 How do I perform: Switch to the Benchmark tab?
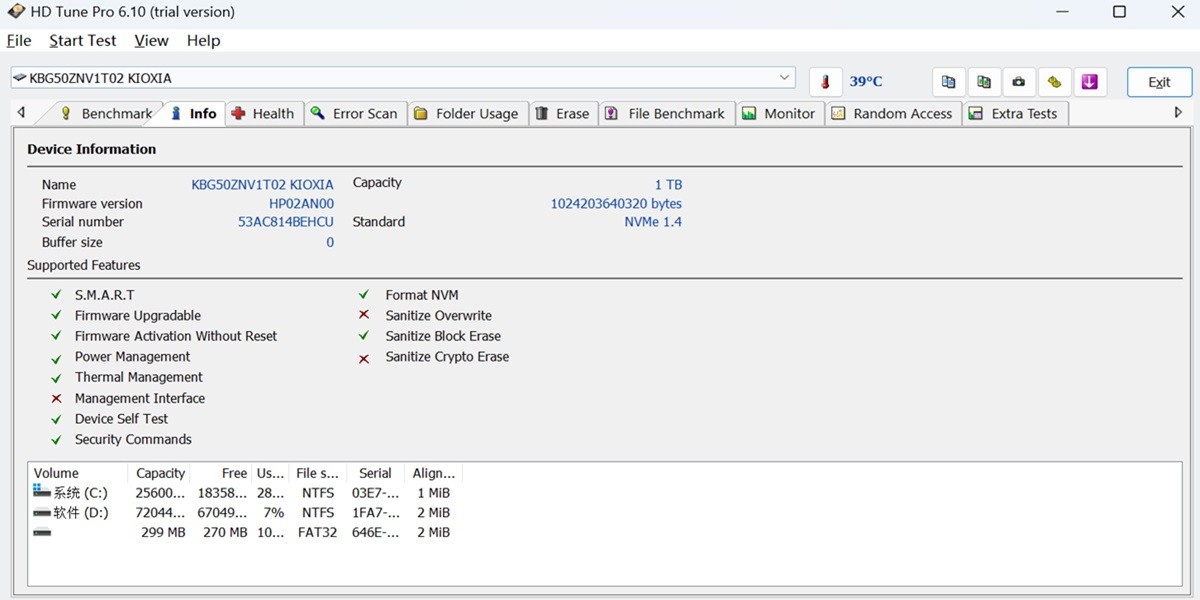[x=106, y=114]
